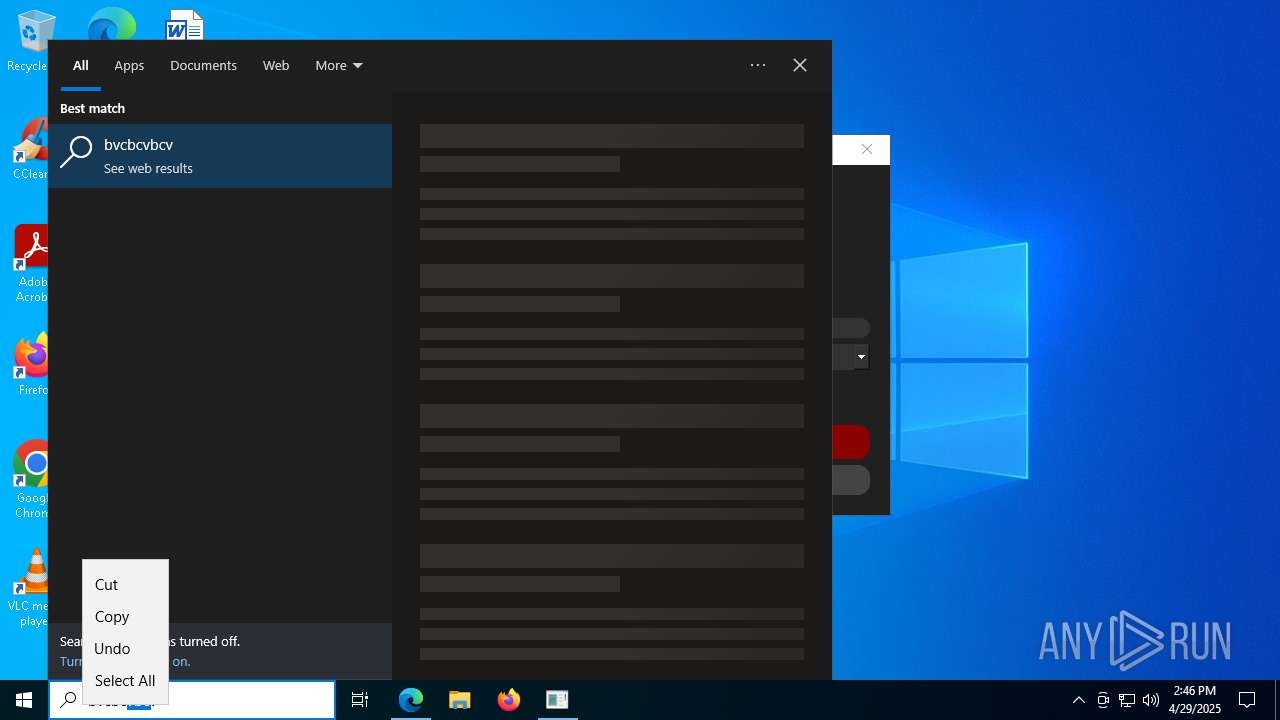Switch to the running app taskbar icon

click(557, 700)
